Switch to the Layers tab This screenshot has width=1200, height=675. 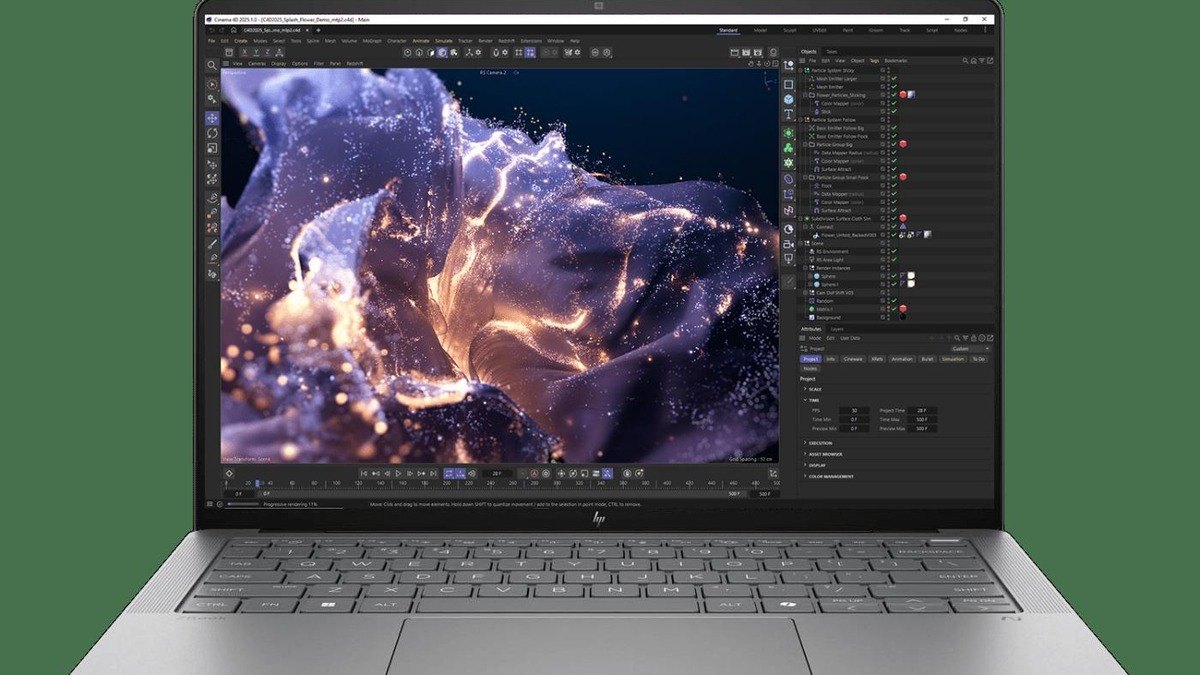(837, 329)
